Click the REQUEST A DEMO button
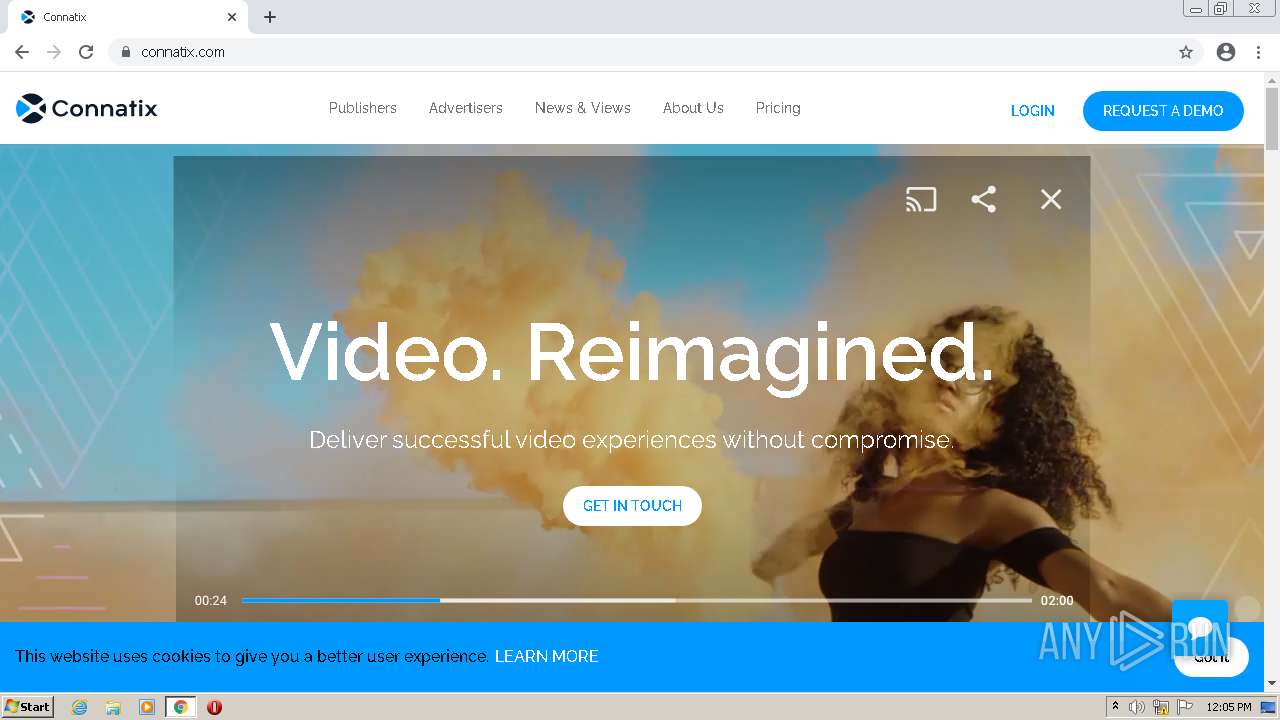 click(x=1163, y=111)
